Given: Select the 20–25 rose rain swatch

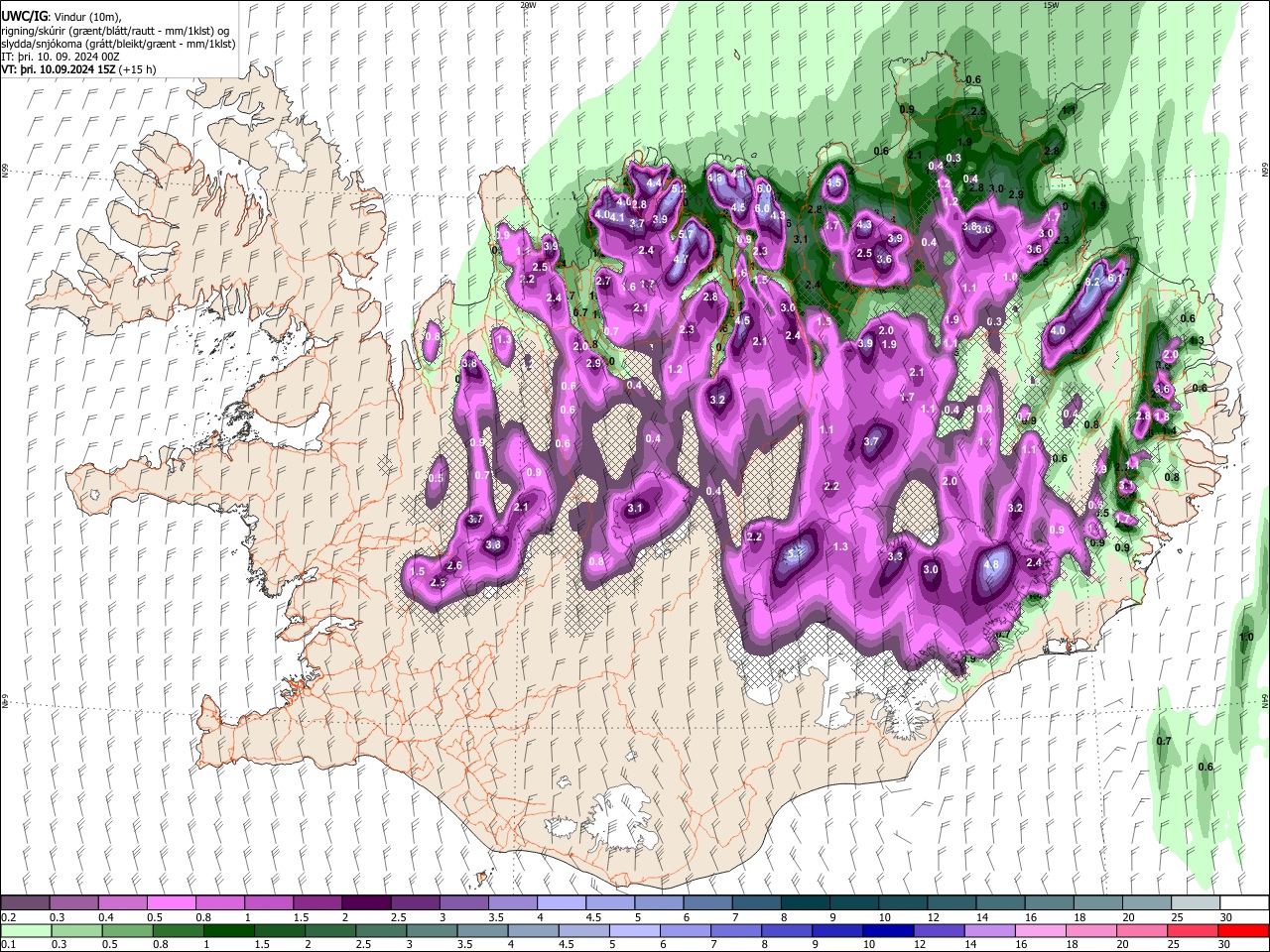Looking at the screenshot, I should (x=1141, y=930).
